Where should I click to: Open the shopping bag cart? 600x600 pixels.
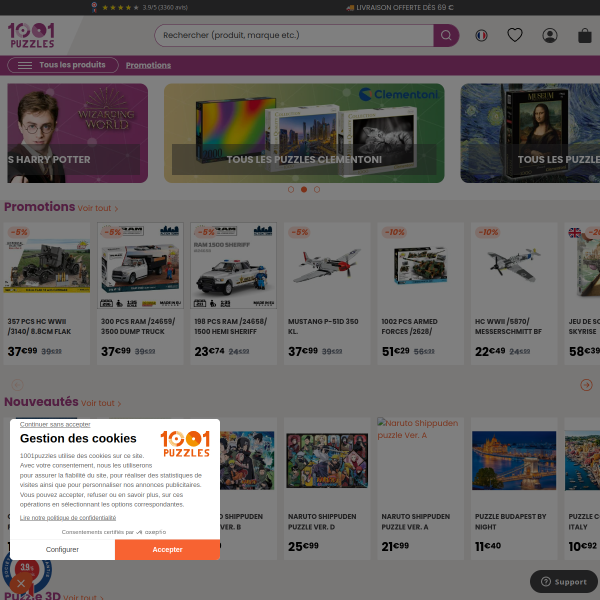(x=584, y=36)
